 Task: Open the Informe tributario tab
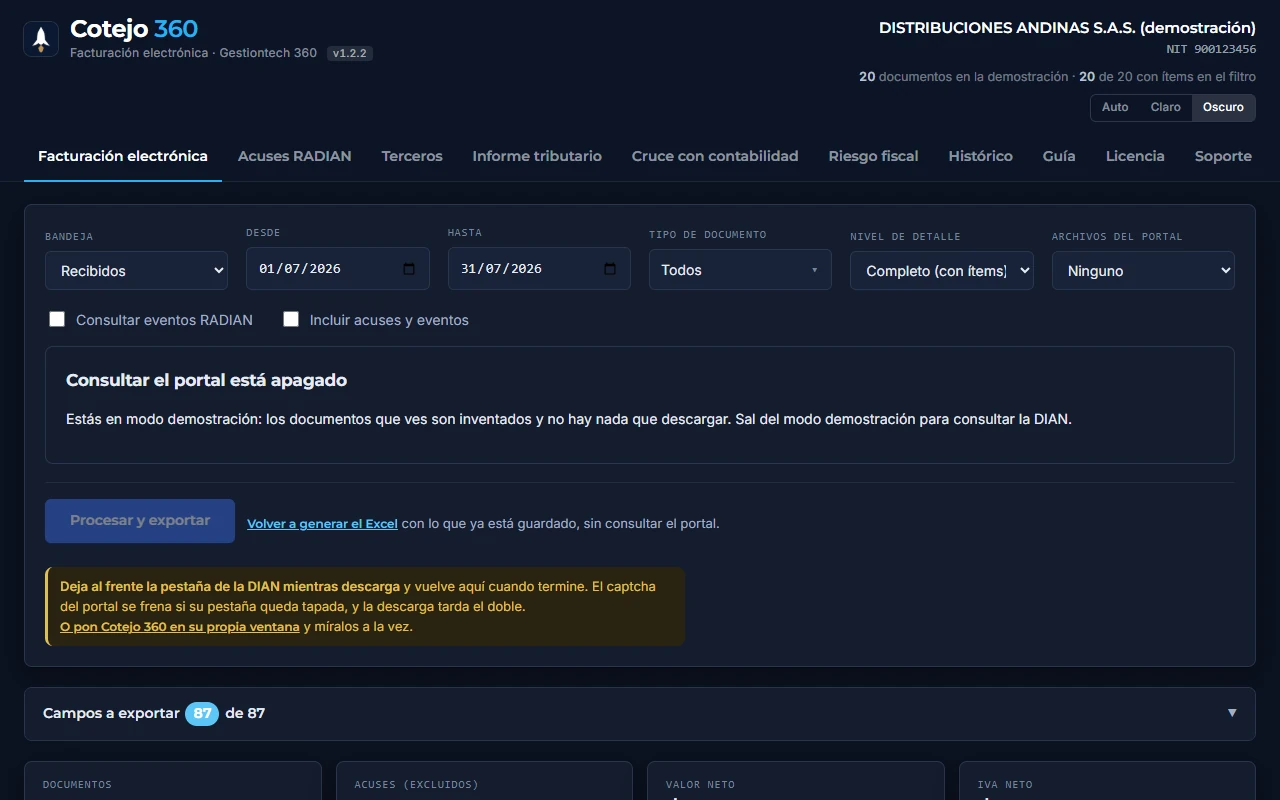pos(537,156)
